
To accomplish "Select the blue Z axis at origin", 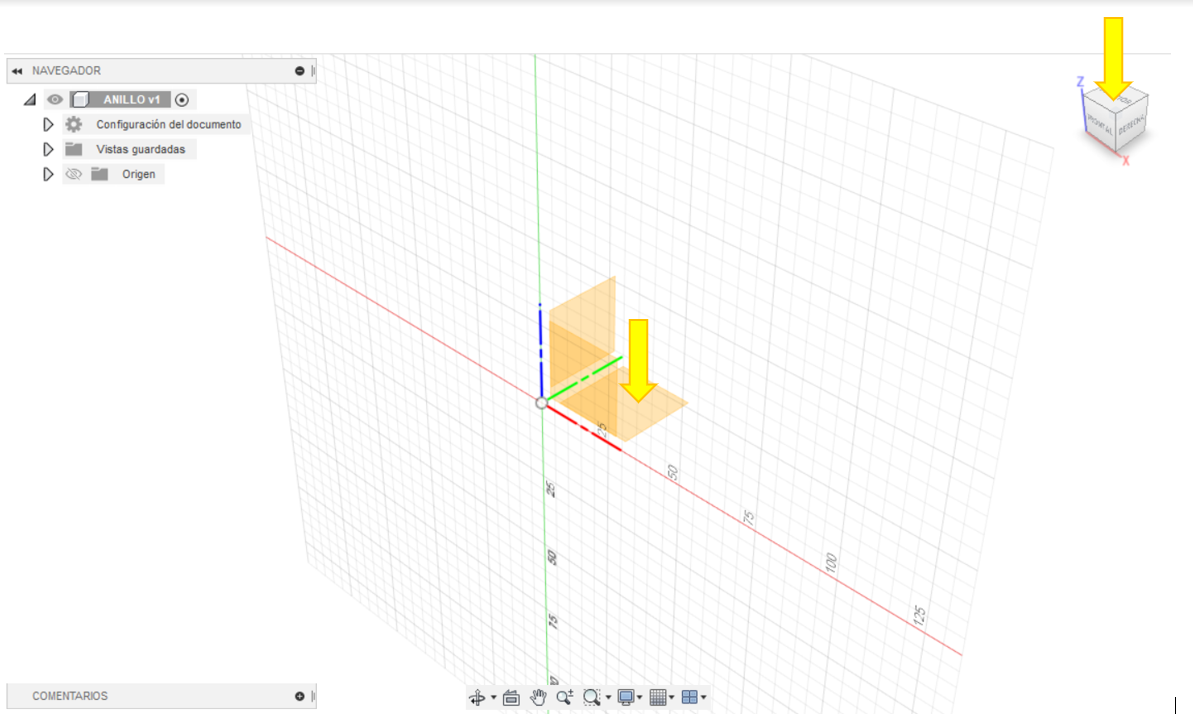I will (541, 350).
